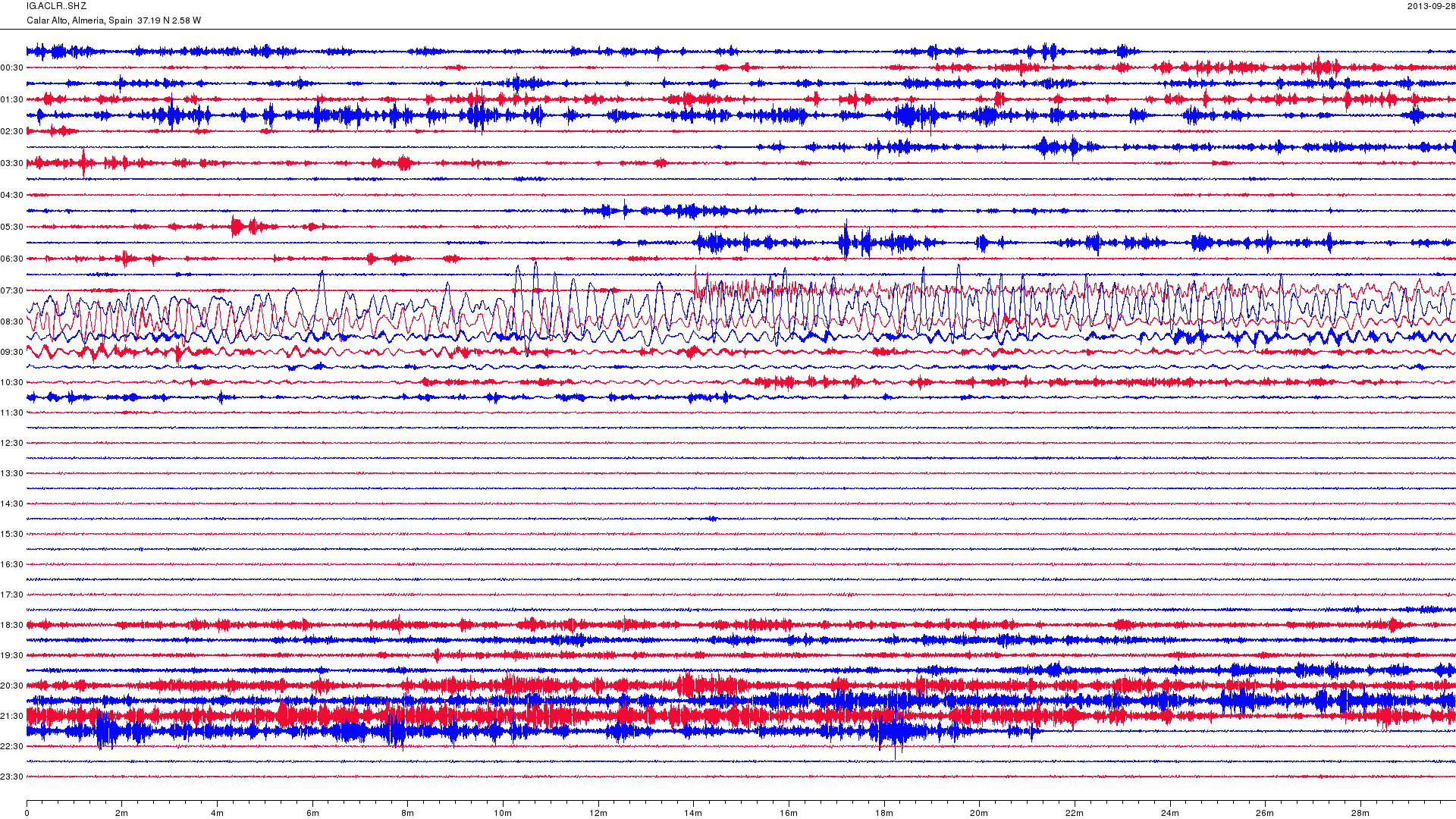Click the 26m axis tick label
1456x819 pixels.
click(x=1265, y=814)
